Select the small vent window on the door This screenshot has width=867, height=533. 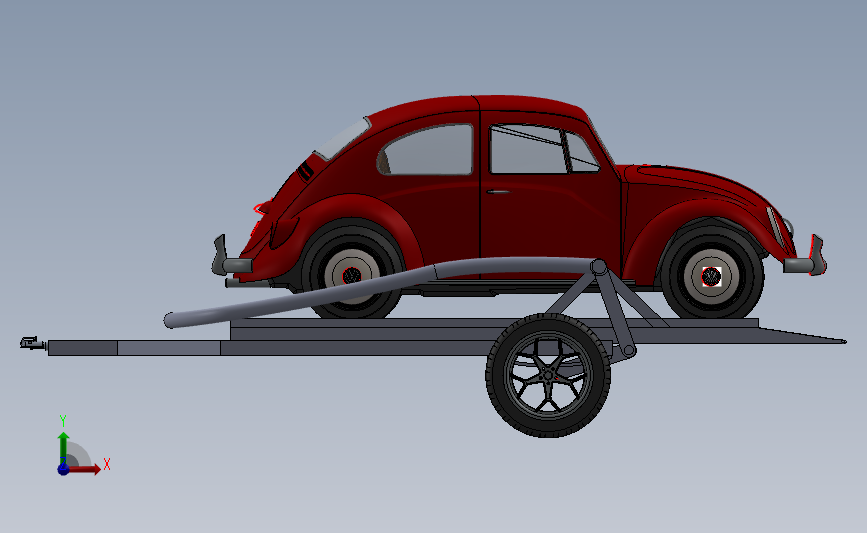pyautogui.click(x=582, y=154)
